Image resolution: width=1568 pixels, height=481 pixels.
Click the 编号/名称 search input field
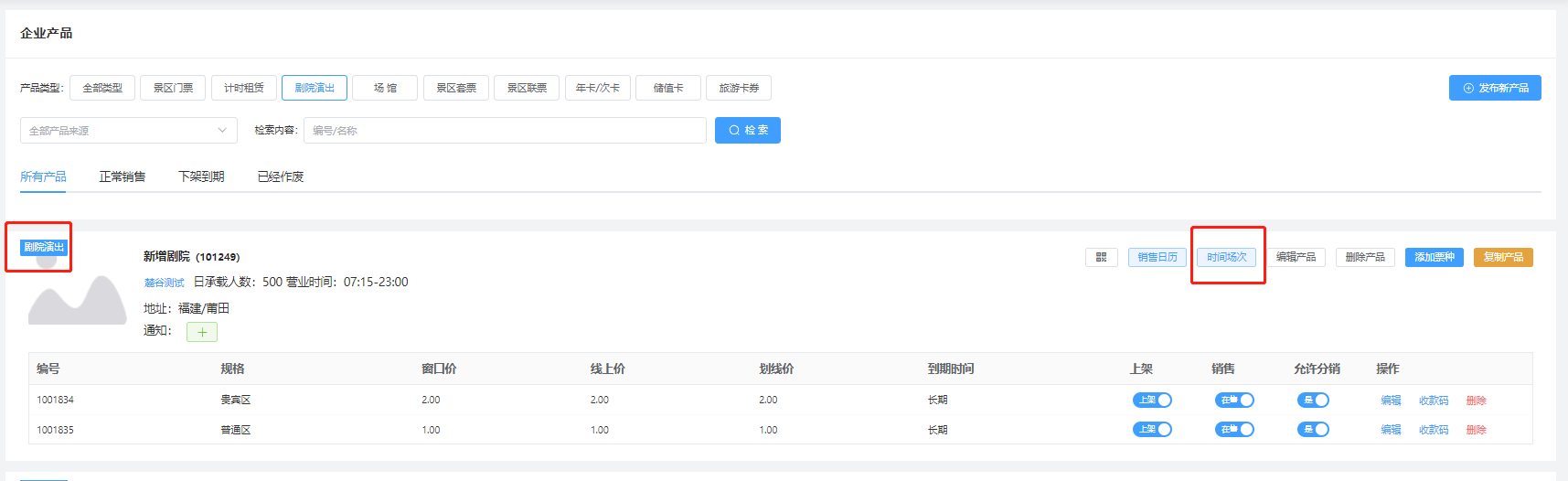coord(504,131)
